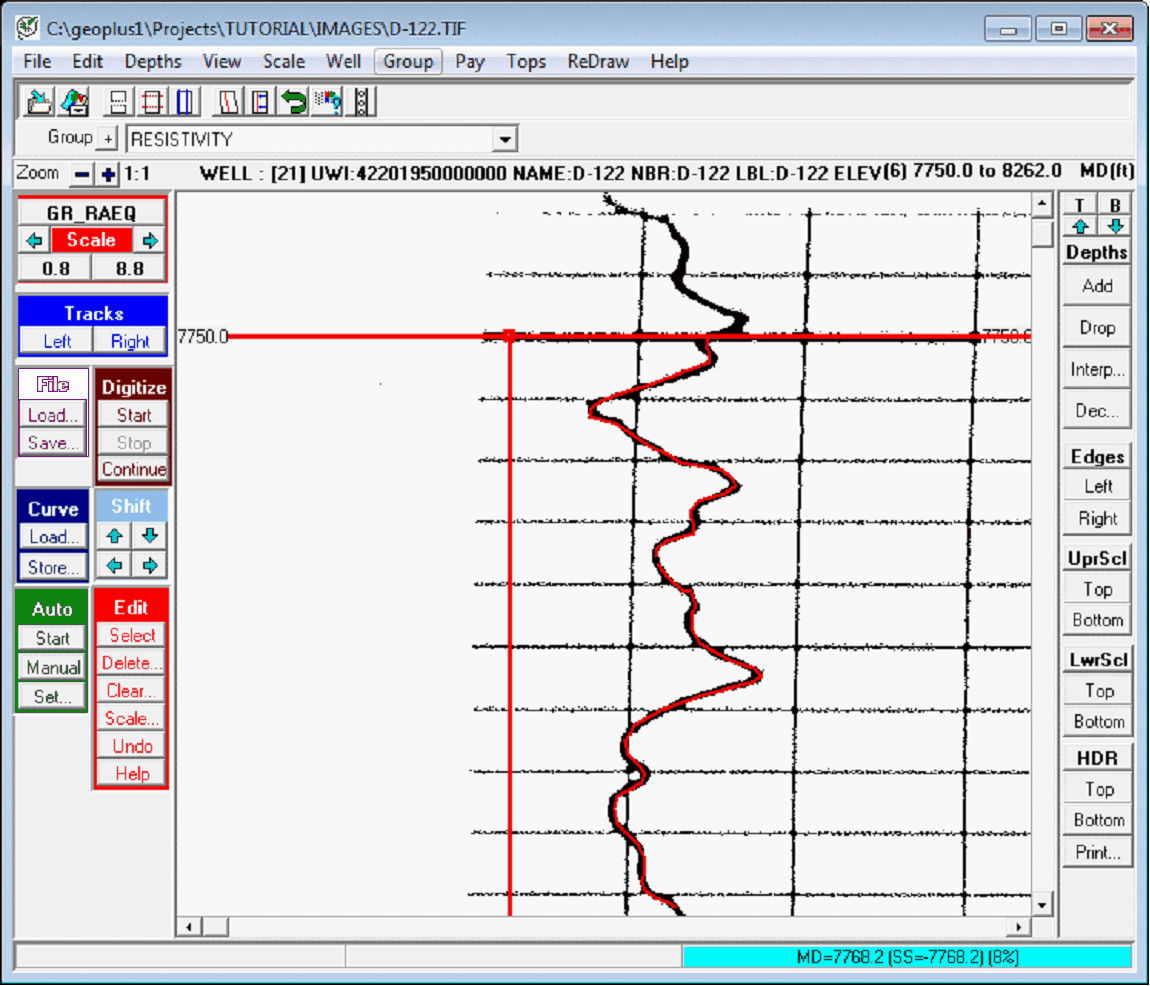Click the question mark help toolbar icon
The height and width of the screenshot is (986, 1150).
coord(327,101)
